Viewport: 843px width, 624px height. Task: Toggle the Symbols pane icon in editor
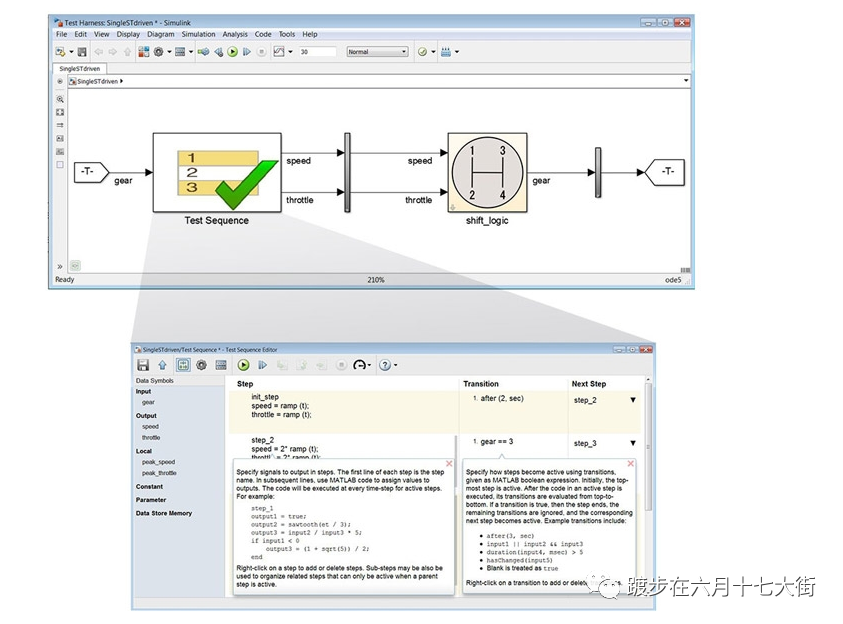tap(183, 365)
